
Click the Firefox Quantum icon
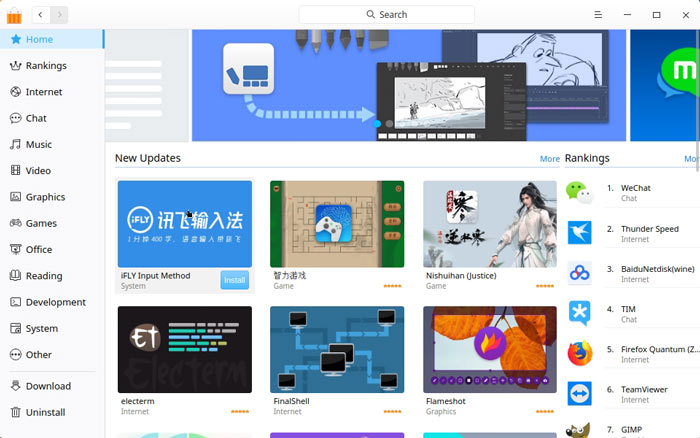579,353
